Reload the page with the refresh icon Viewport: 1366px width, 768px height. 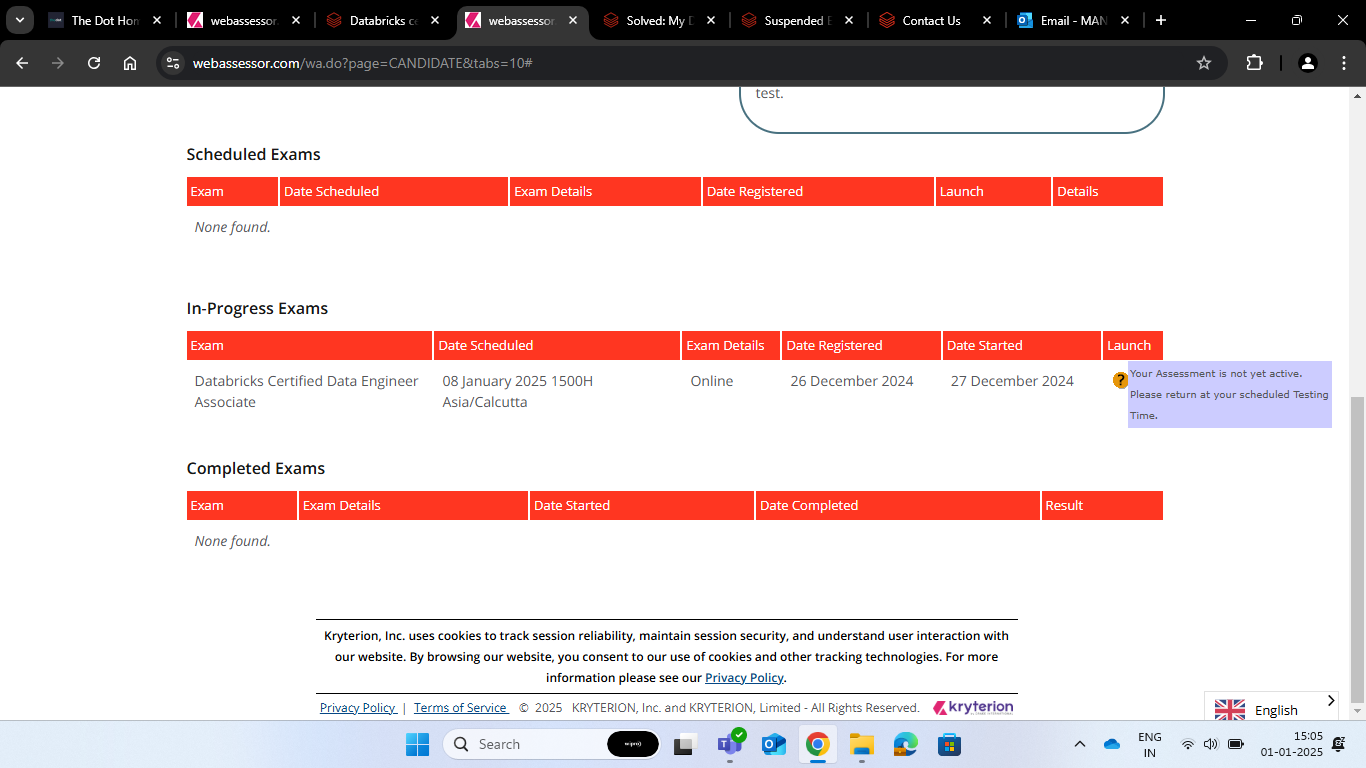click(93, 62)
